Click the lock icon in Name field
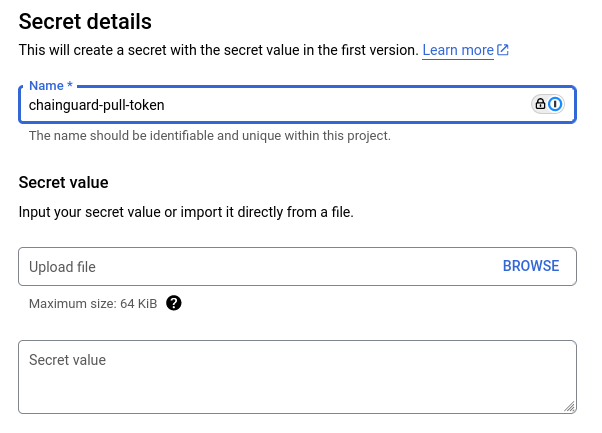 [x=541, y=104]
